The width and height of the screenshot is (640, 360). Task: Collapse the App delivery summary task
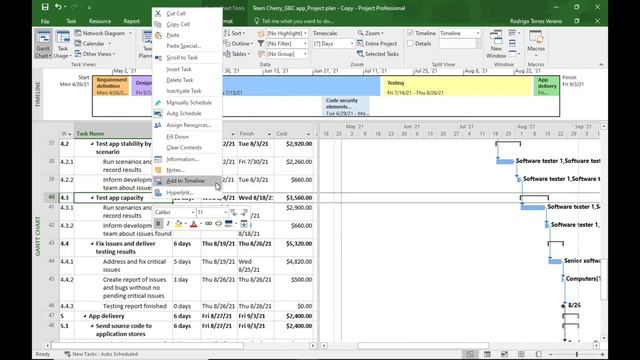(84, 316)
